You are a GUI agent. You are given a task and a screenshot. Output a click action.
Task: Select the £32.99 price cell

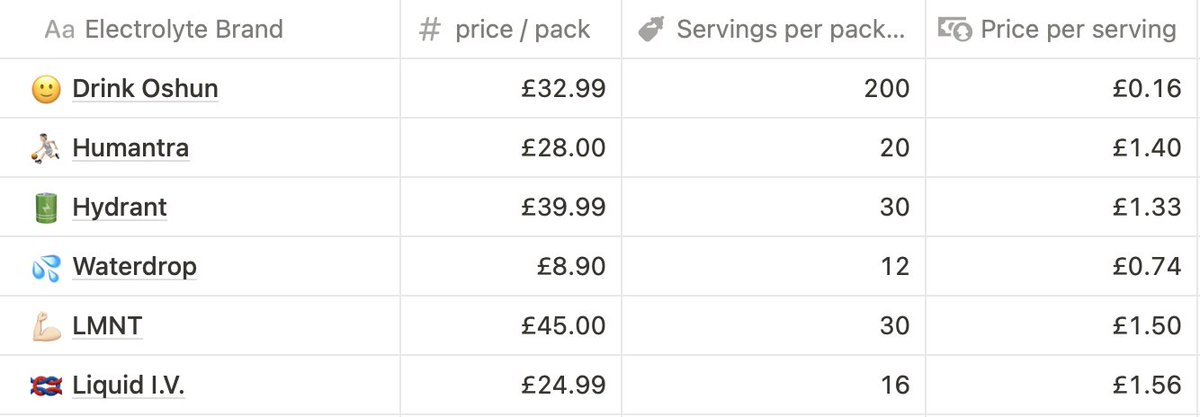click(x=511, y=89)
